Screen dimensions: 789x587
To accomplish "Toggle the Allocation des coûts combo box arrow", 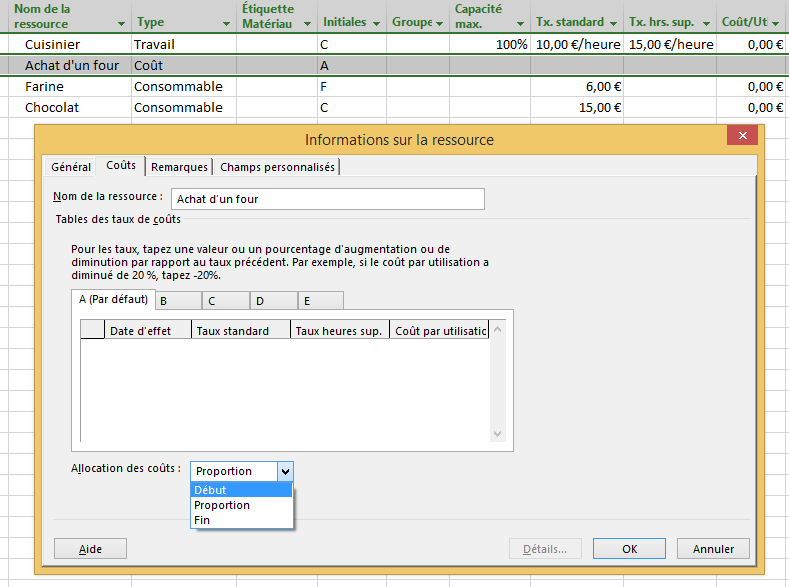I will (285, 472).
